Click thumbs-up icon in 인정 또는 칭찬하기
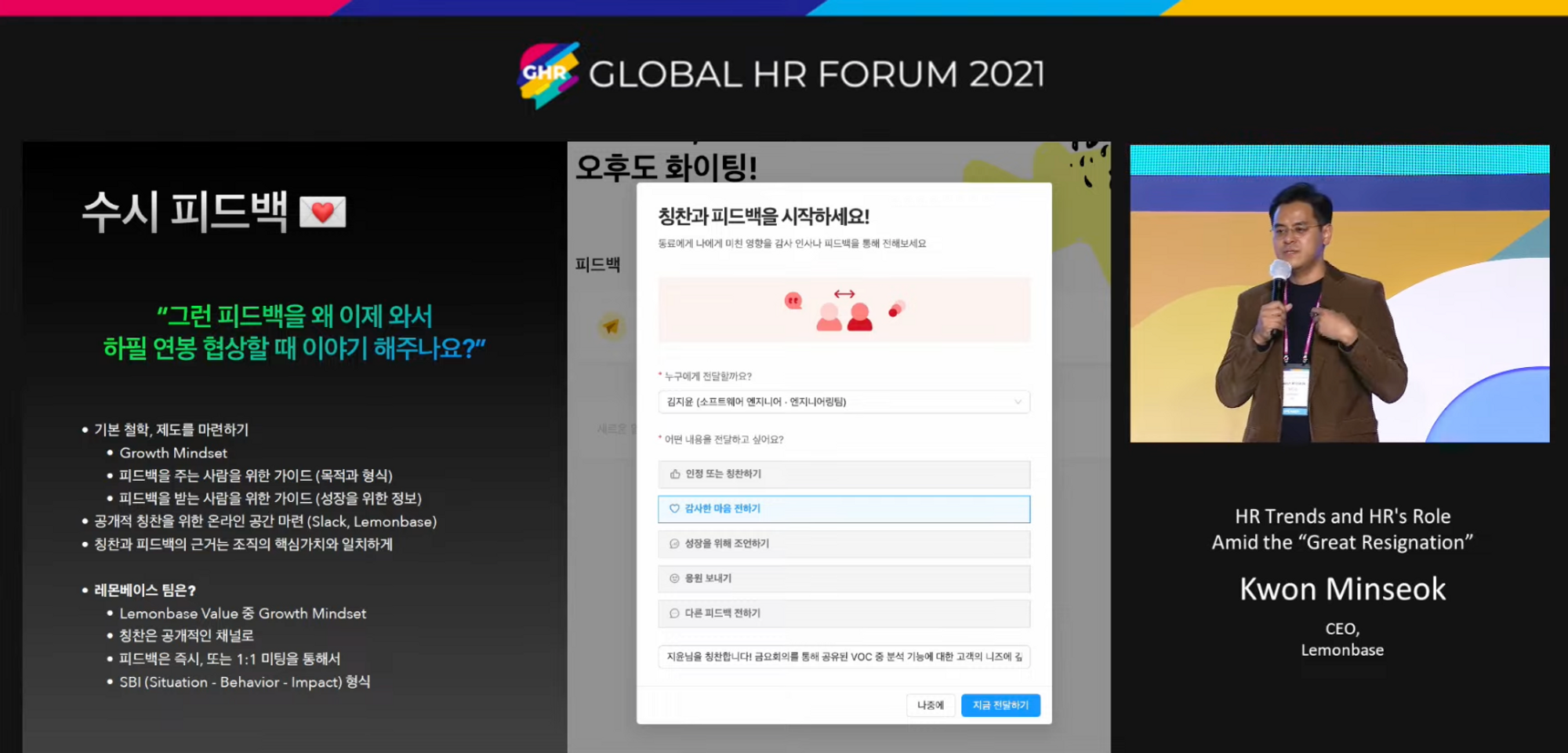1568x753 pixels. [674, 475]
